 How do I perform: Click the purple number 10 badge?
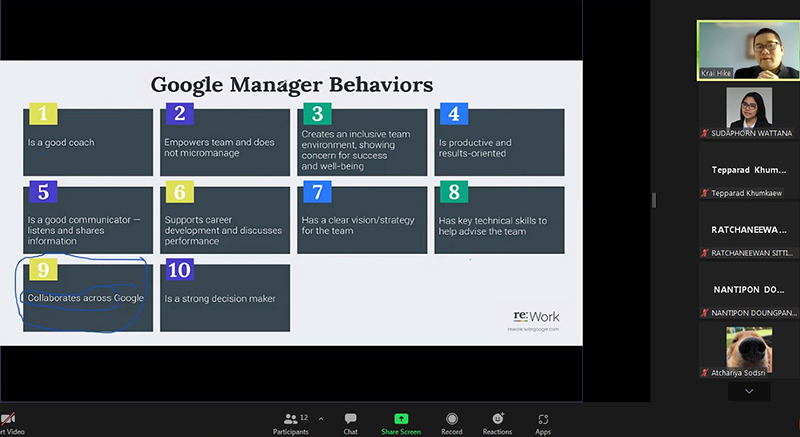click(180, 270)
